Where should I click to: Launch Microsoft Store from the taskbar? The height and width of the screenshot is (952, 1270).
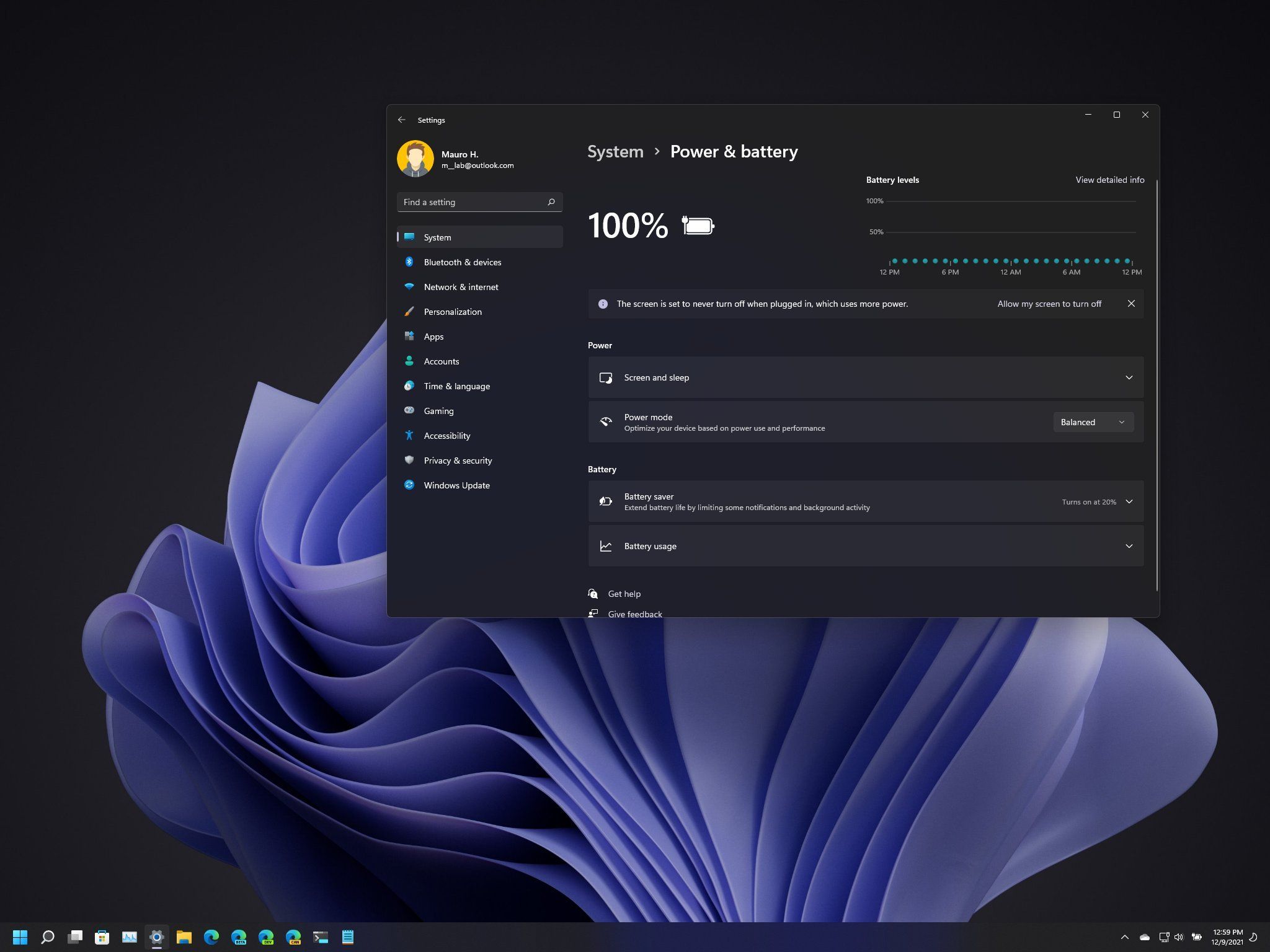click(x=102, y=937)
